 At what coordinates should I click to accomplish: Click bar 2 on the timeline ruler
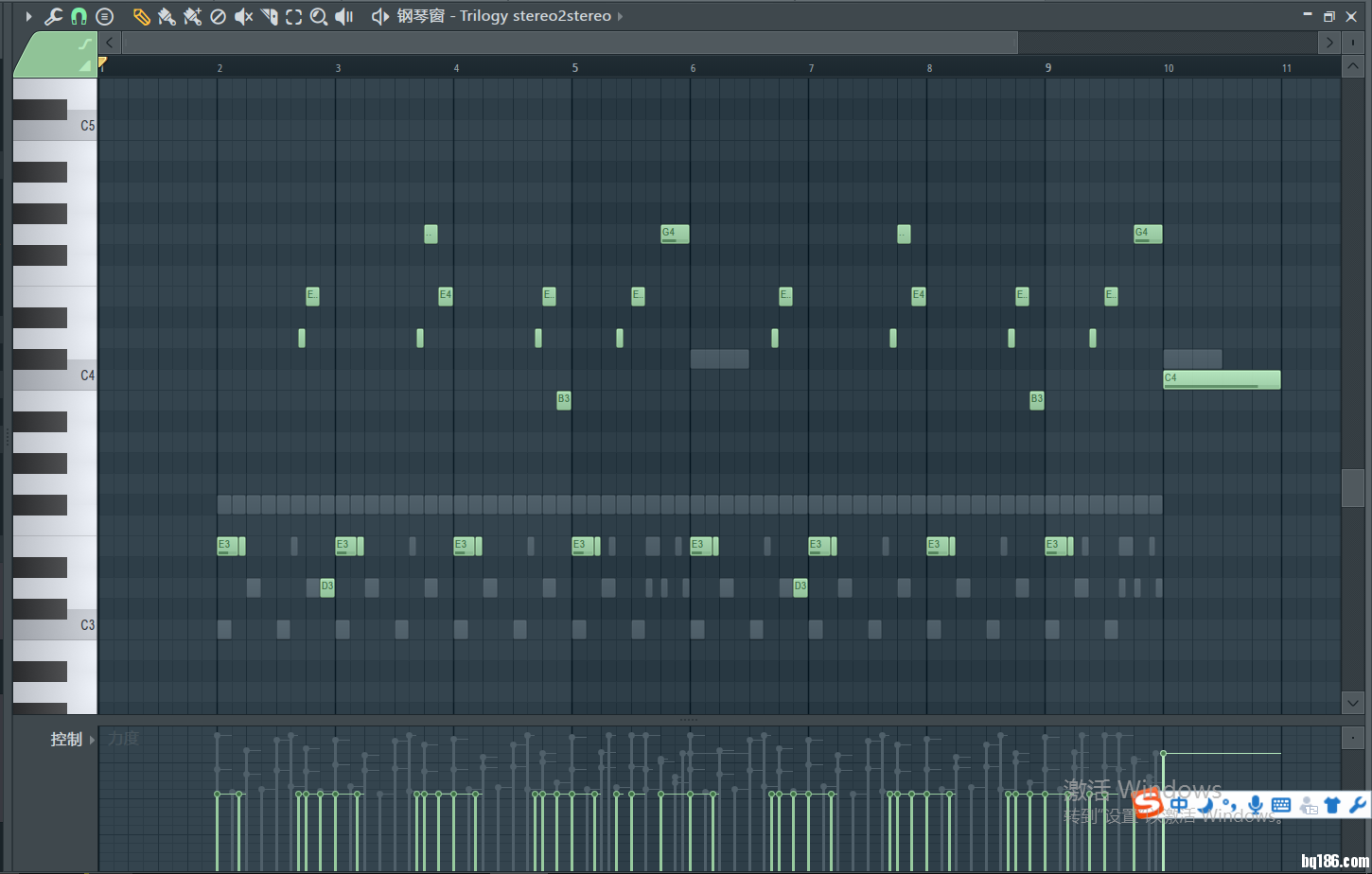click(220, 68)
